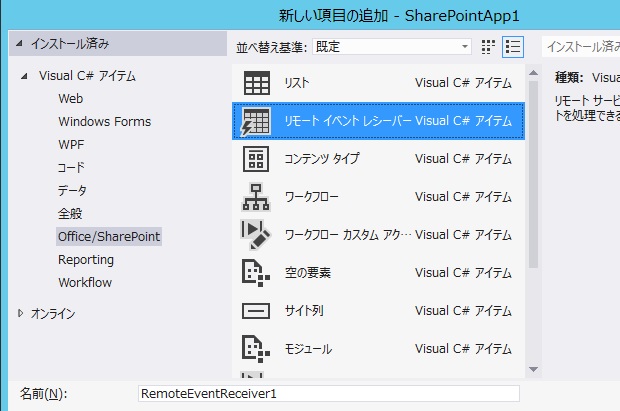The image size is (620, 411).
Task: Select the モジュール icon
Action: pos(256,348)
